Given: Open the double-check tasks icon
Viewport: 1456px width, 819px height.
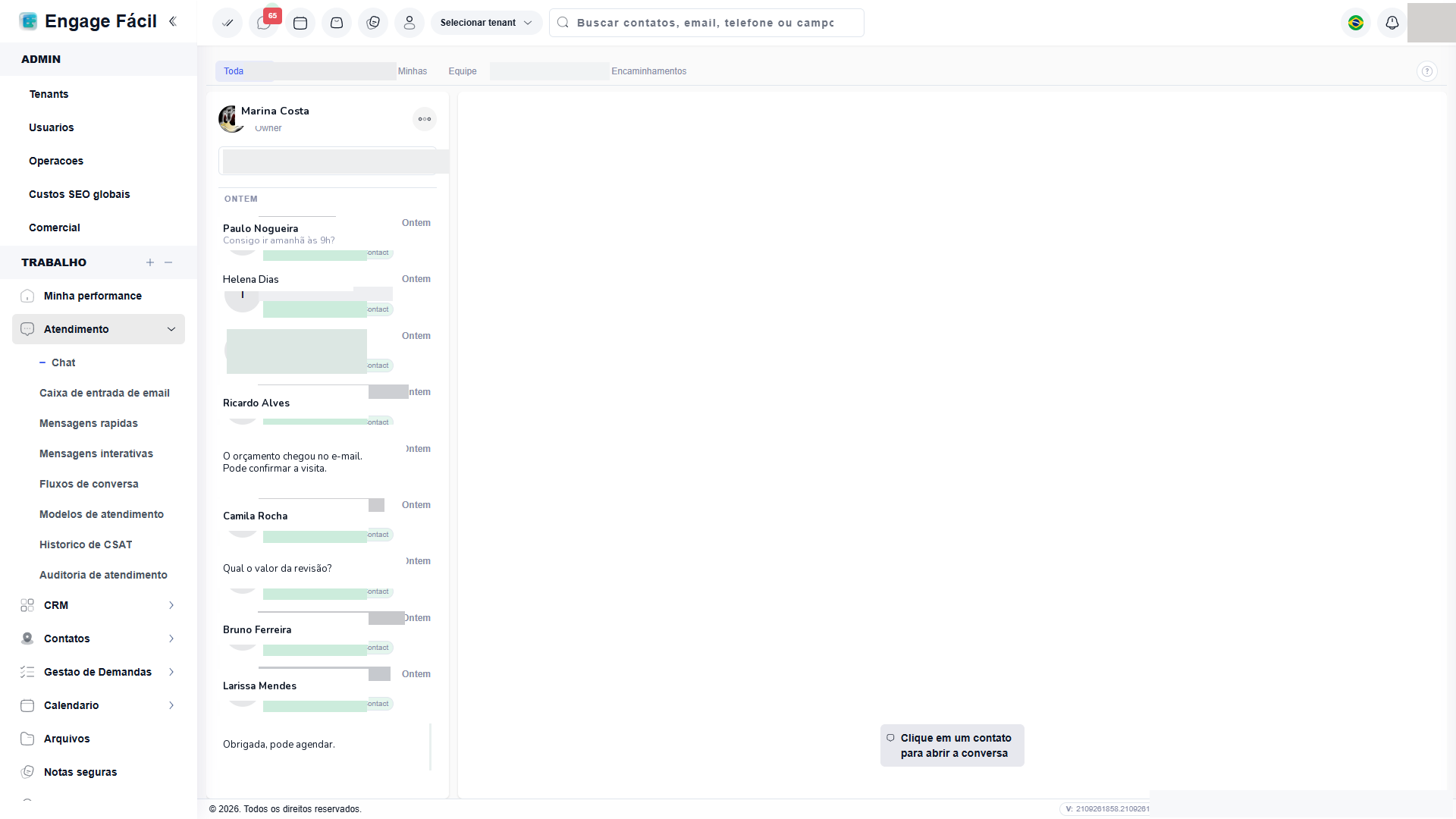Looking at the screenshot, I should (227, 23).
